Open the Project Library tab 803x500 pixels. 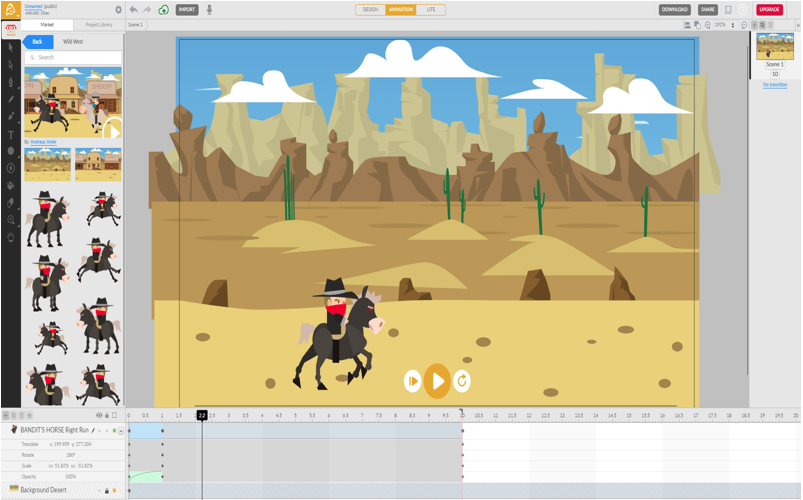click(99, 25)
